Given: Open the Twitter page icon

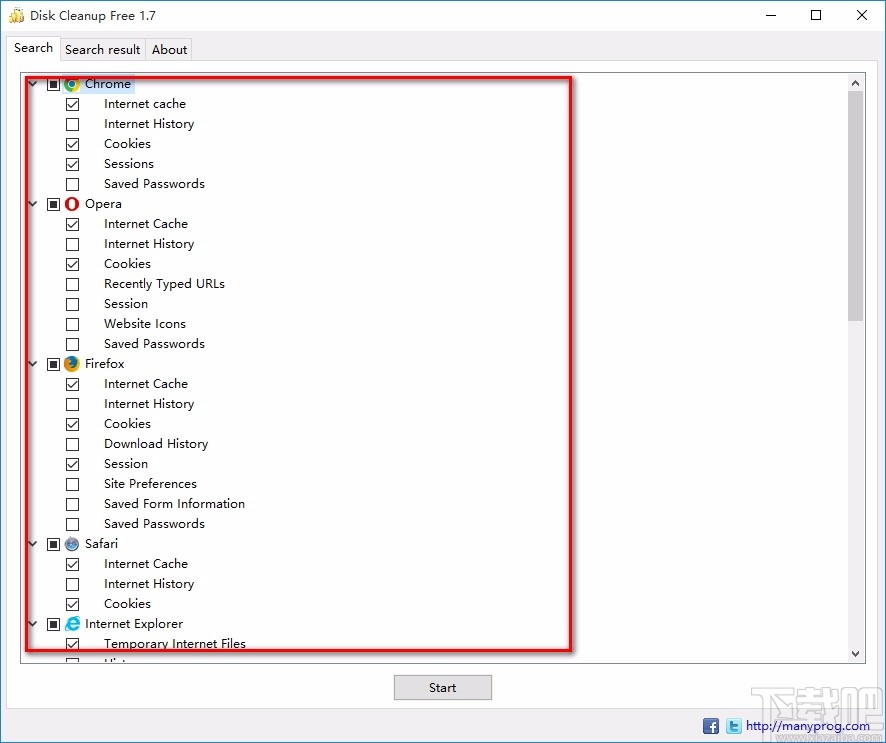Looking at the screenshot, I should tap(733, 725).
